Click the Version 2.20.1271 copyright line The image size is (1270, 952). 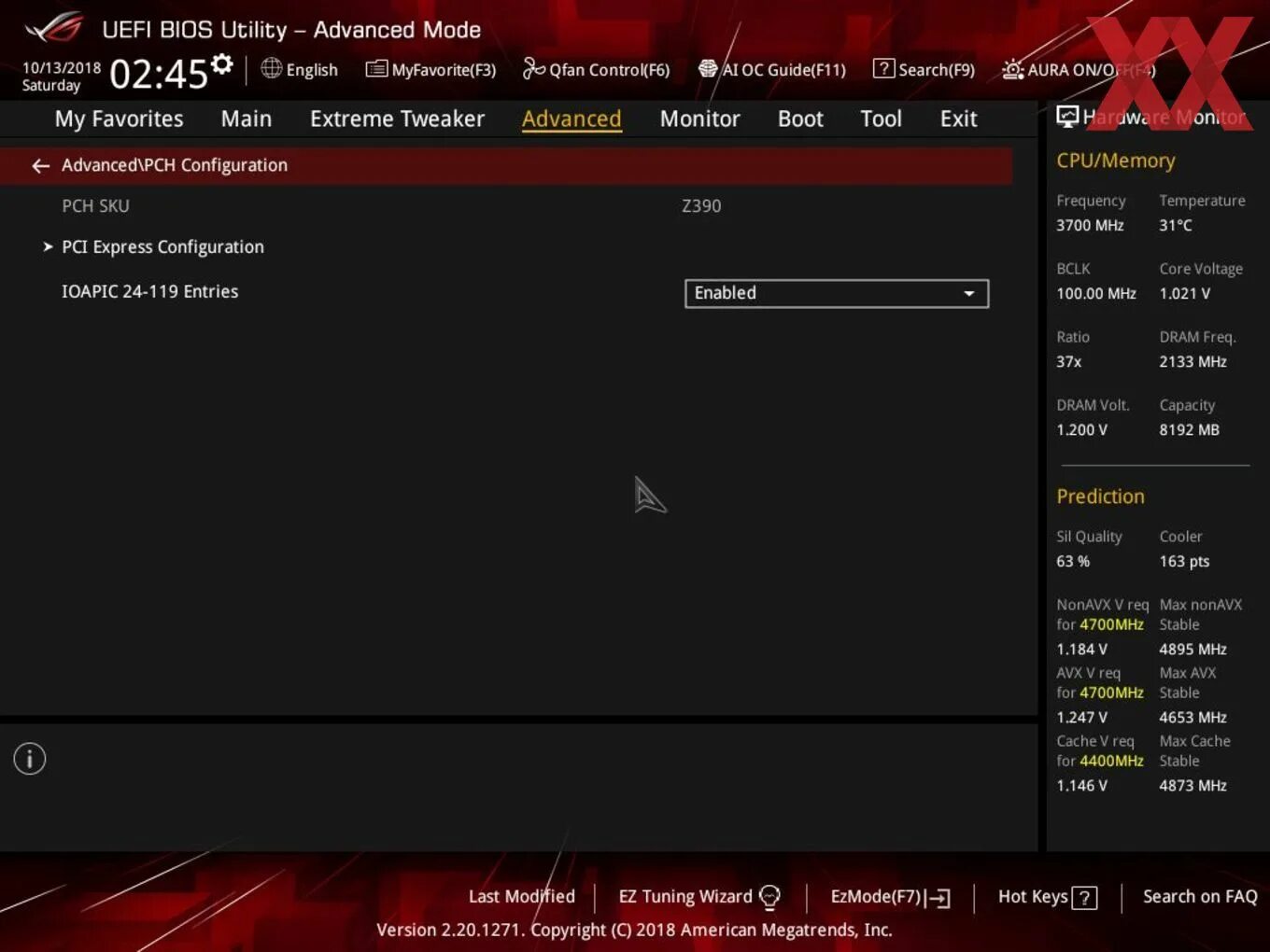[634, 930]
